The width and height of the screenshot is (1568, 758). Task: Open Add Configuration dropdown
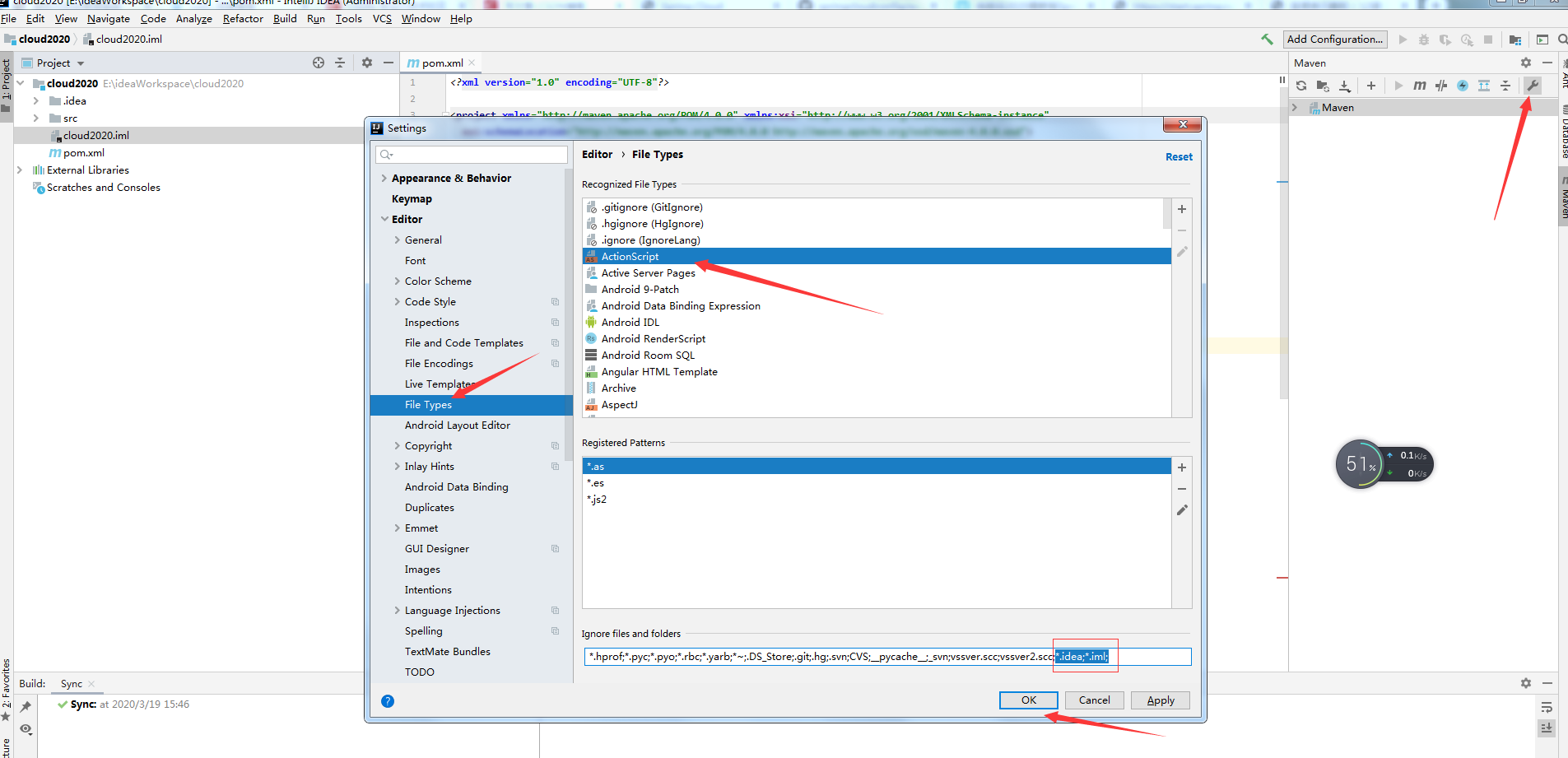tap(1335, 39)
